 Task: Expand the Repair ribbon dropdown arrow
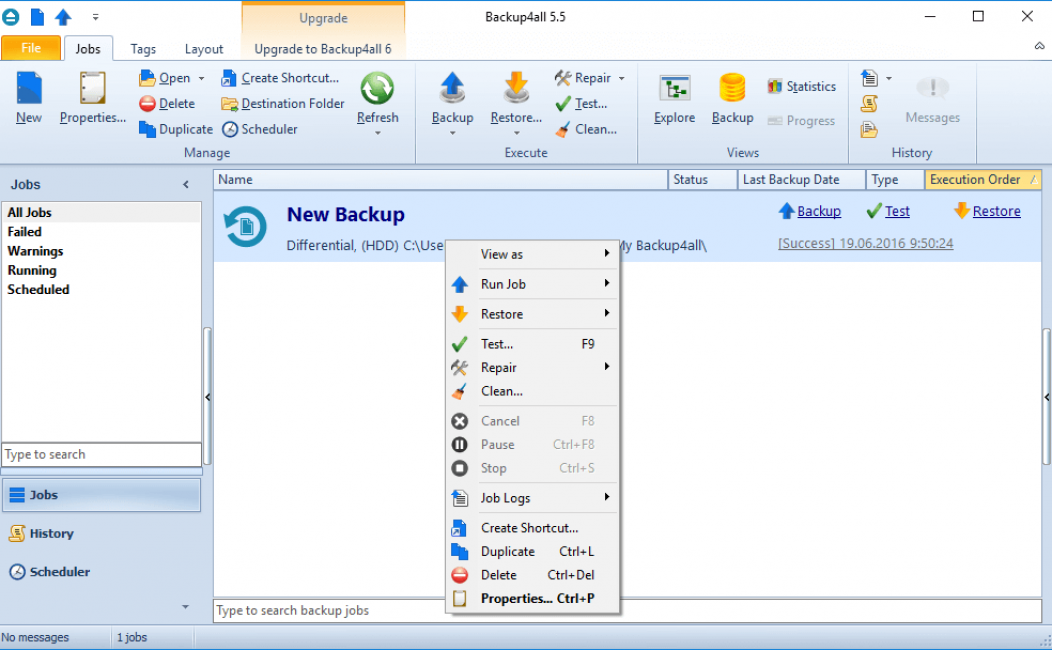[622, 78]
